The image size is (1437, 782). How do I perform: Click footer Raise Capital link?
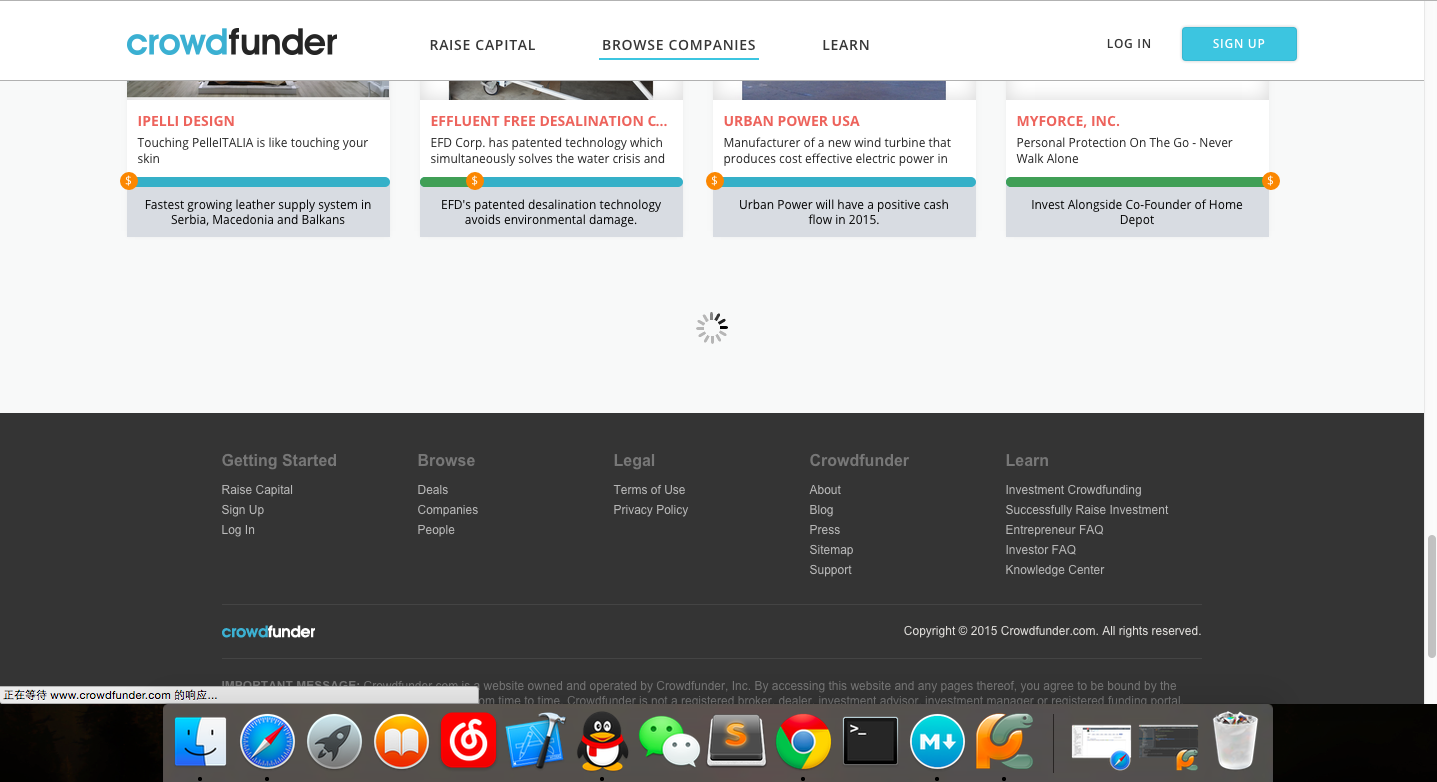[x=257, y=490]
